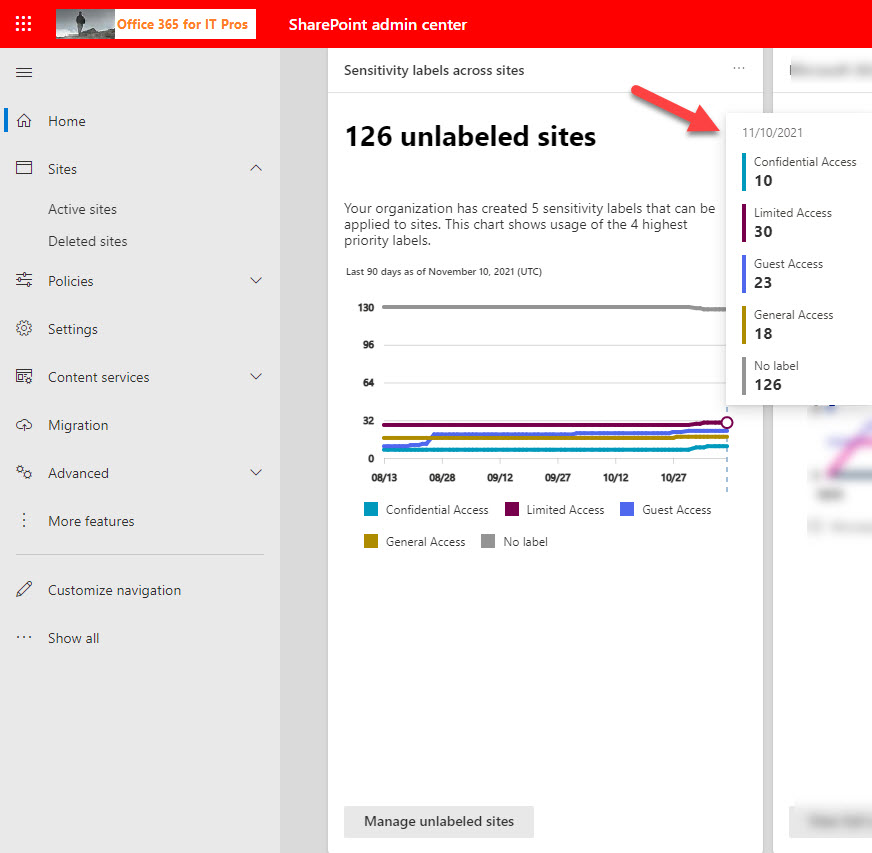Click the Migration cloud icon

25,425
